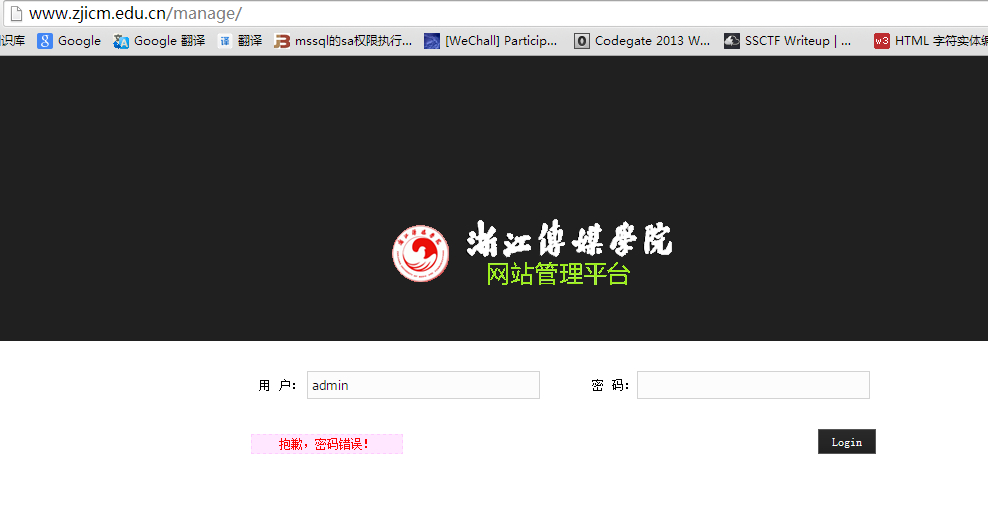Click the 抱歉，密码错误 error message
The width and height of the screenshot is (988, 513).
327,444
